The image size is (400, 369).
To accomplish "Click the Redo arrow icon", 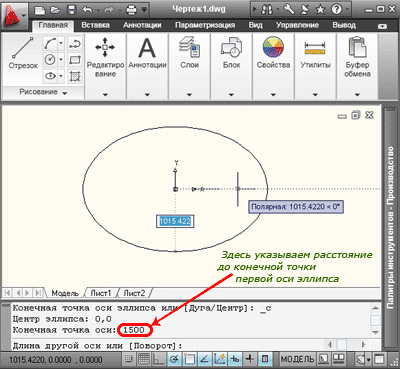I will pyautogui.click(x=109, y=10).
